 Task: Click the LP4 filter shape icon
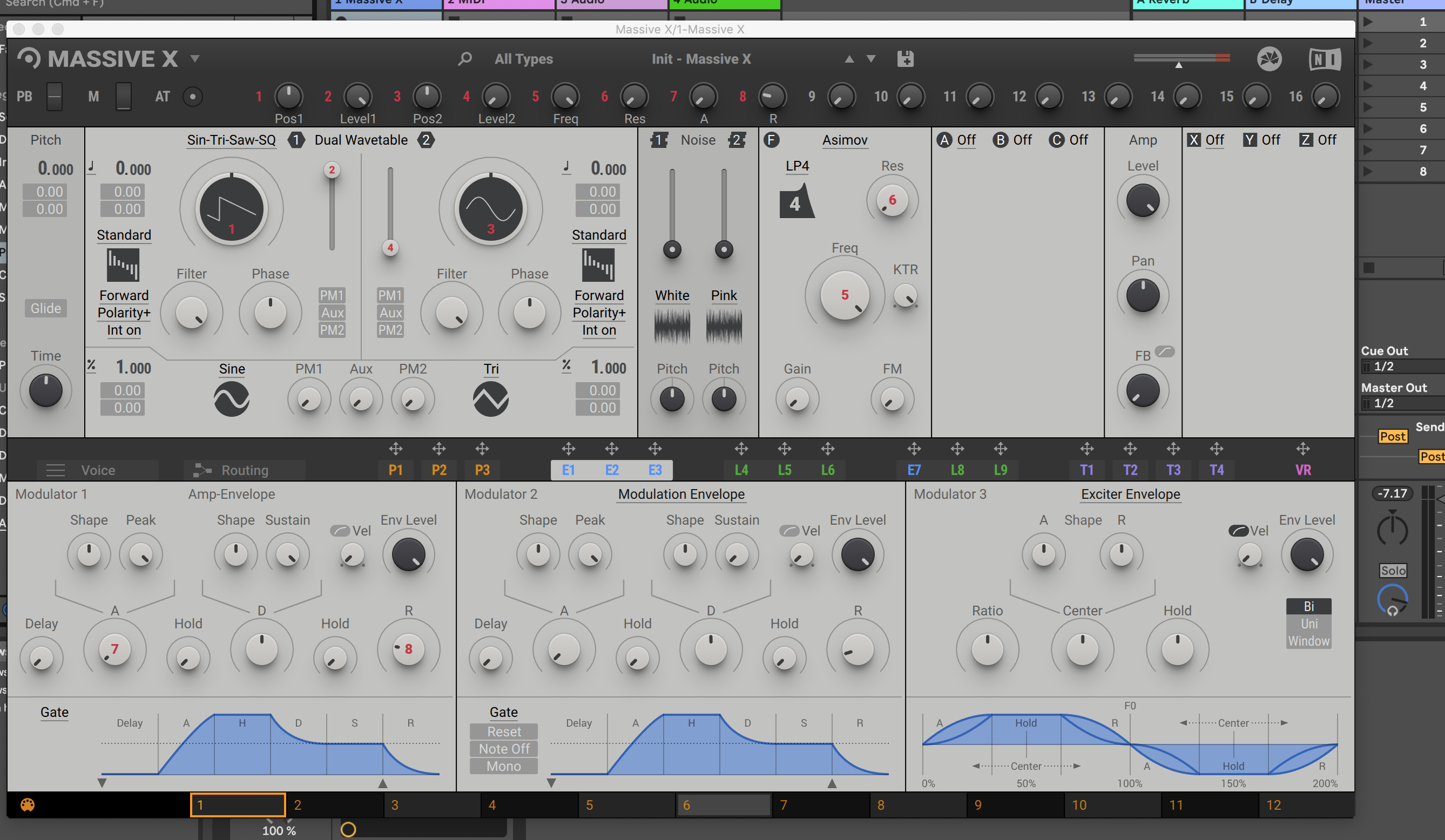(796, 202)
